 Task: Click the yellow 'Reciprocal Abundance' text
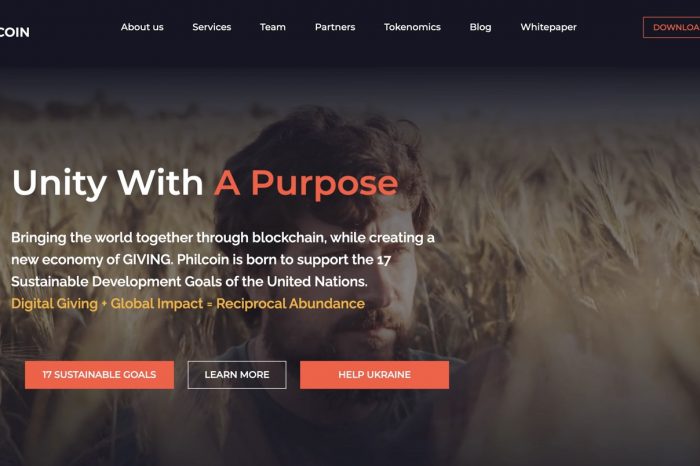[290, 304]
